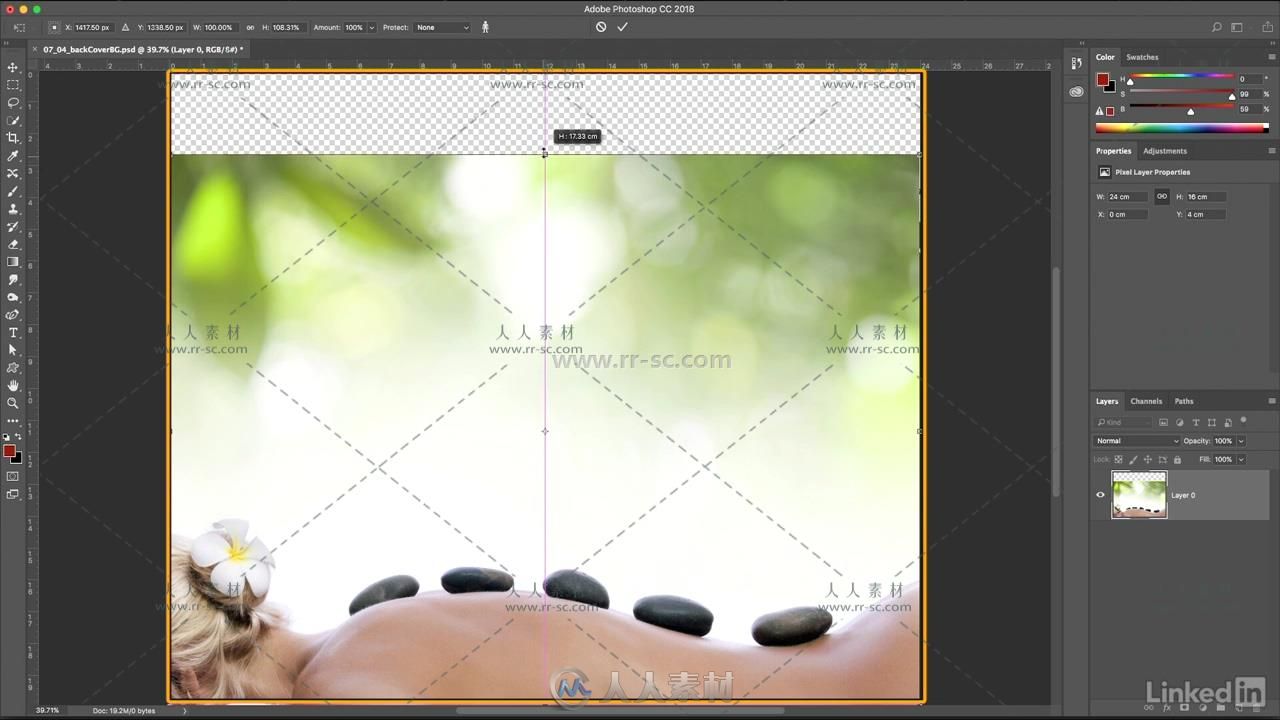Open the Protect dropdown set to None
This screenshot has width=1280, height=720.
pos(442,27)
